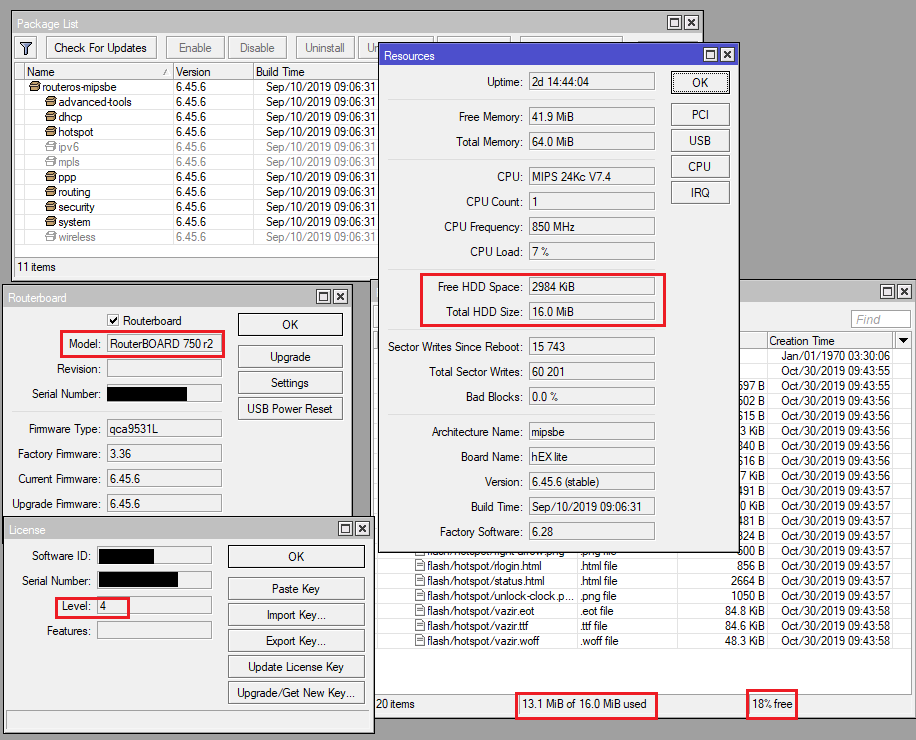916x740 pixels.
Task: Close the File List window
Action: [x=904, y=291]
